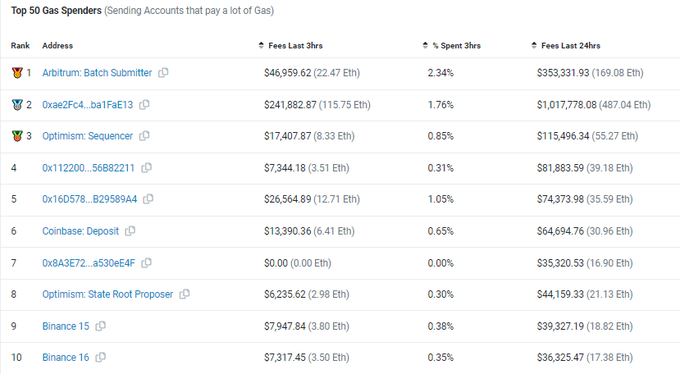
Task: Select the 0.00% spent value
Action: click(x=441, y=263)
